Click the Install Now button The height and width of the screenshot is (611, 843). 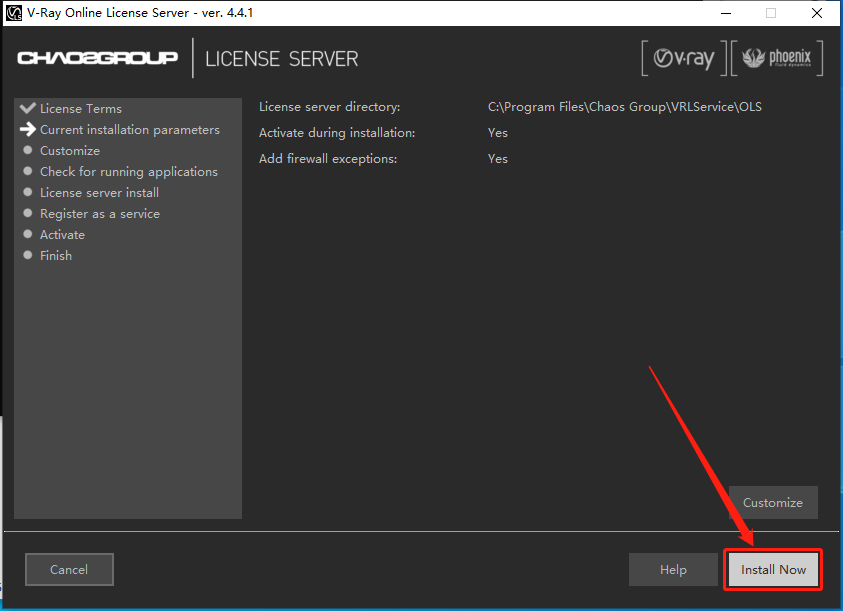point(773,570)
